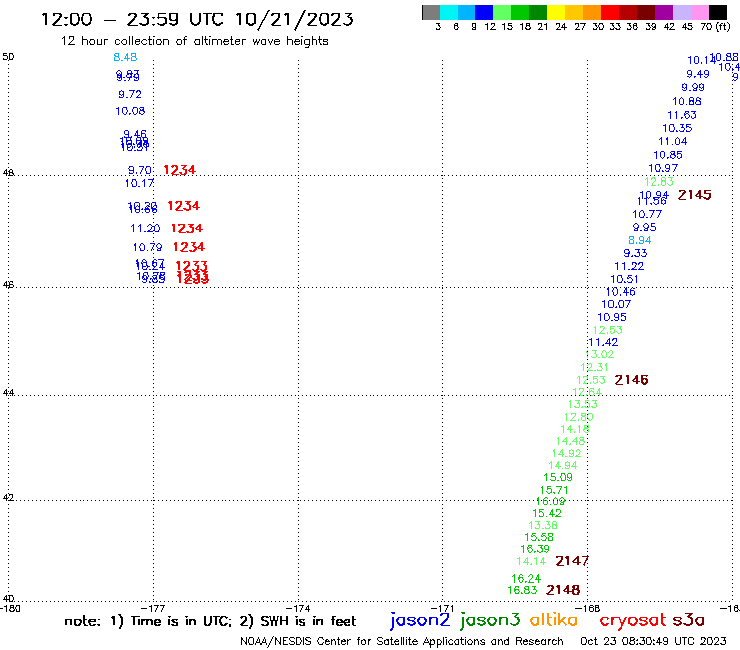Click the timestamp 'Oct 23 08:30:49 UTC 2023'
The width and height of the screenshot is (740, 650).
click(x=653, y=641)
